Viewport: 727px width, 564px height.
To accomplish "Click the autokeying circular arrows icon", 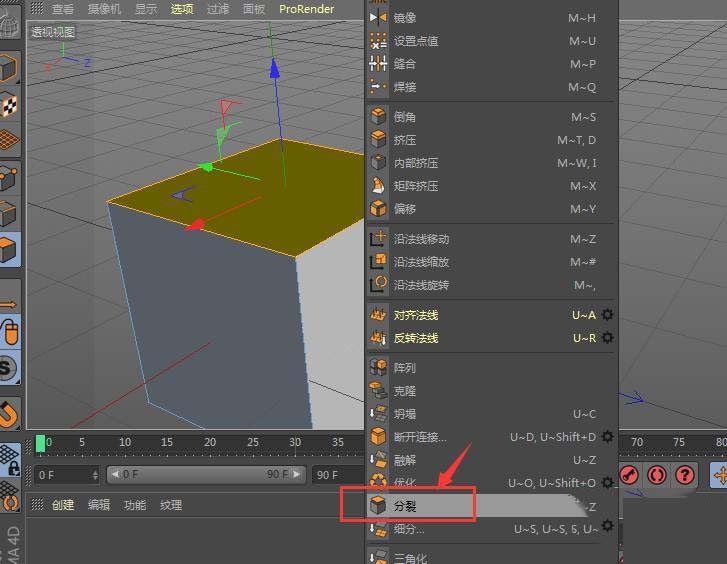I will [x=657, y=475].
